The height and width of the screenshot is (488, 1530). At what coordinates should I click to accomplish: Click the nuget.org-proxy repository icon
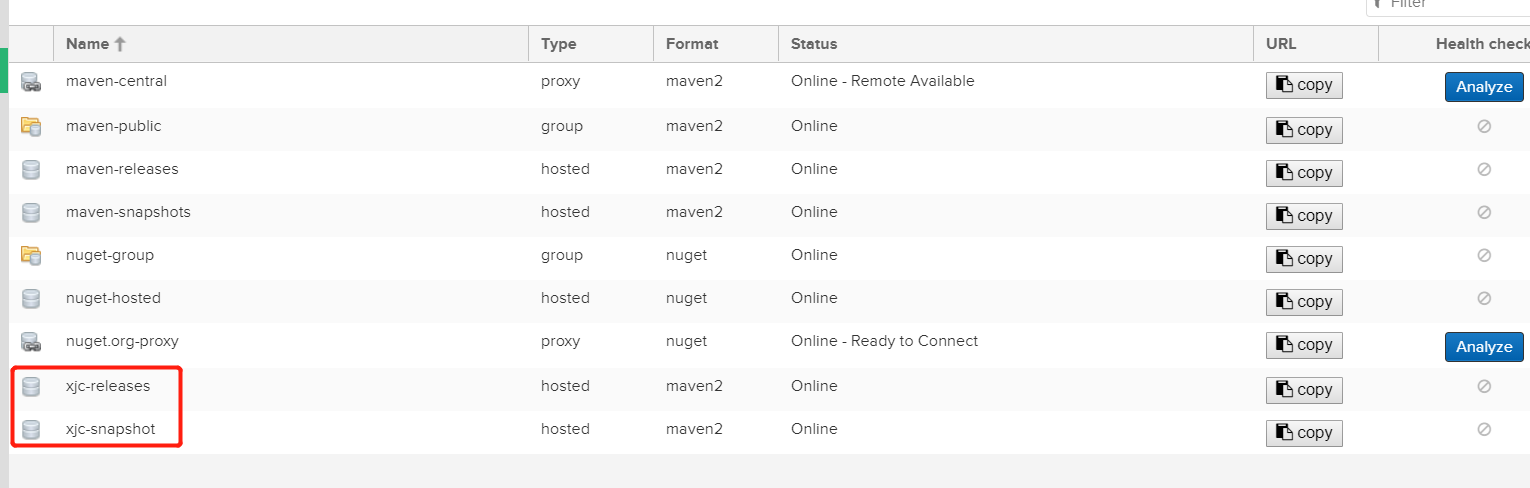(x=31, y=342)
